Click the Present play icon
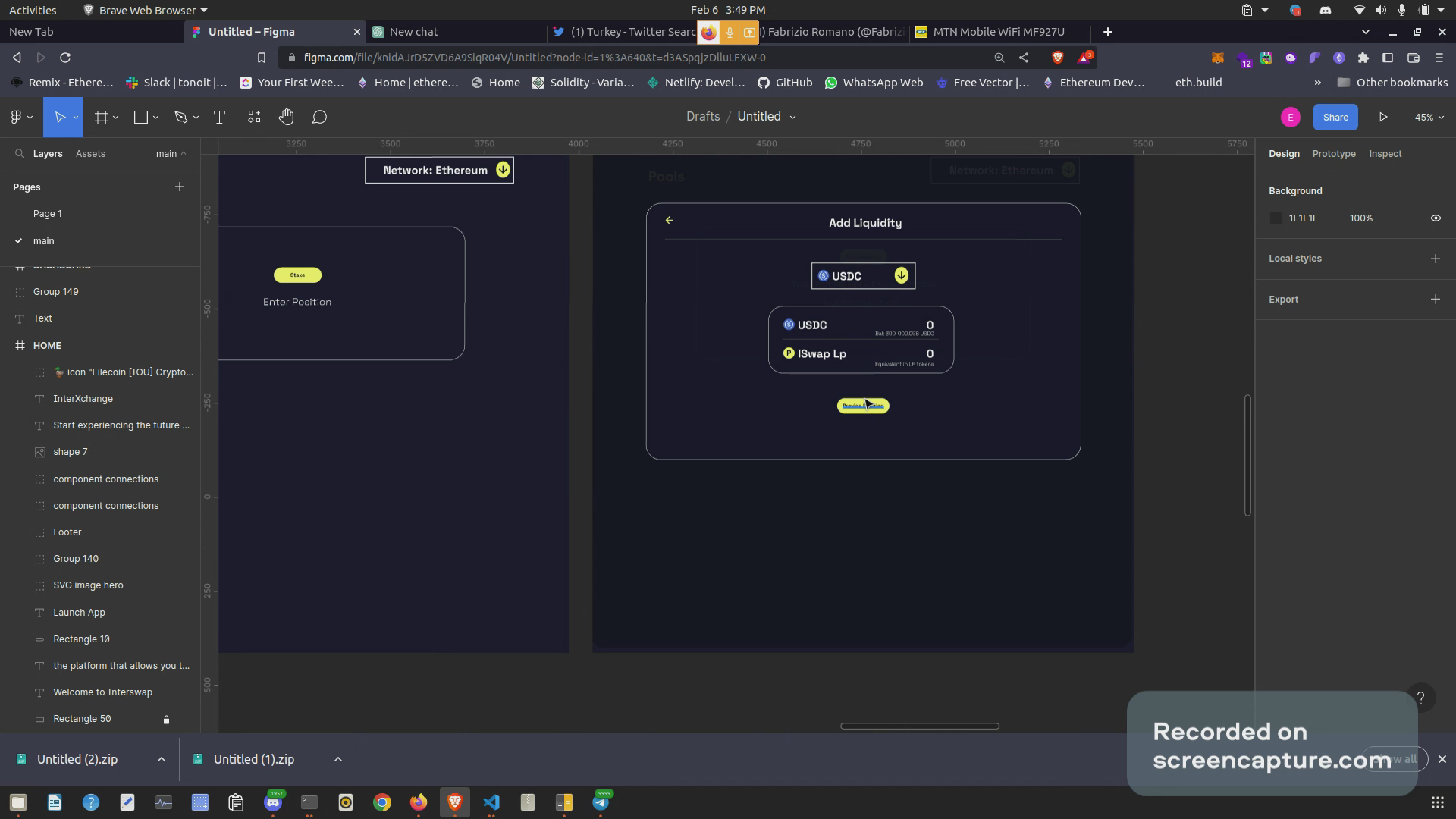 pos(1383,117)
